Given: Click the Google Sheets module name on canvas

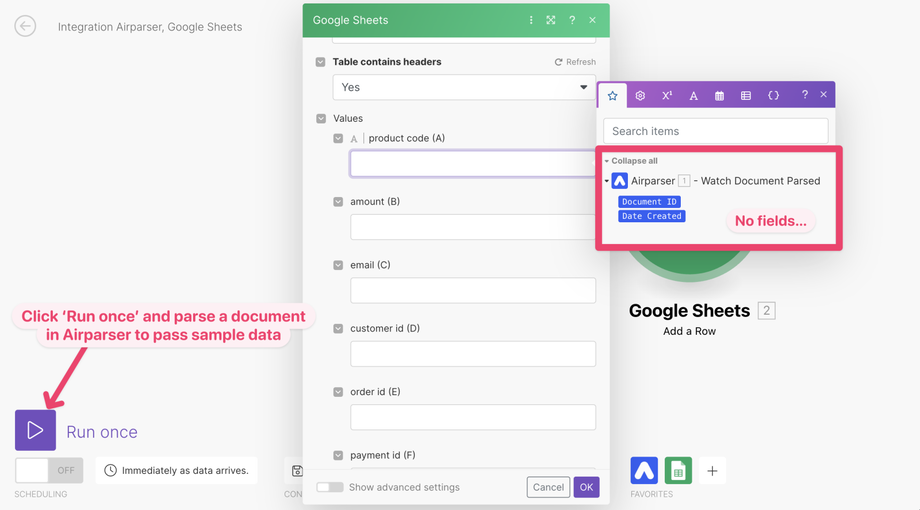Looking at the screenshot, I should point(689,310).
